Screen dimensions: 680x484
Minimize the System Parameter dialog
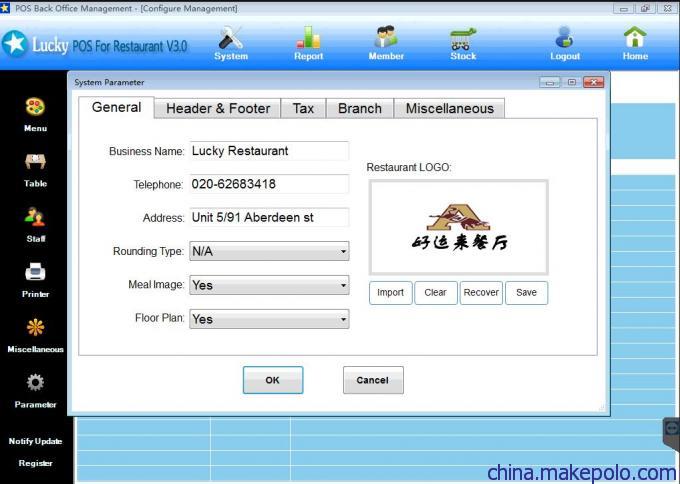[549, 82]
